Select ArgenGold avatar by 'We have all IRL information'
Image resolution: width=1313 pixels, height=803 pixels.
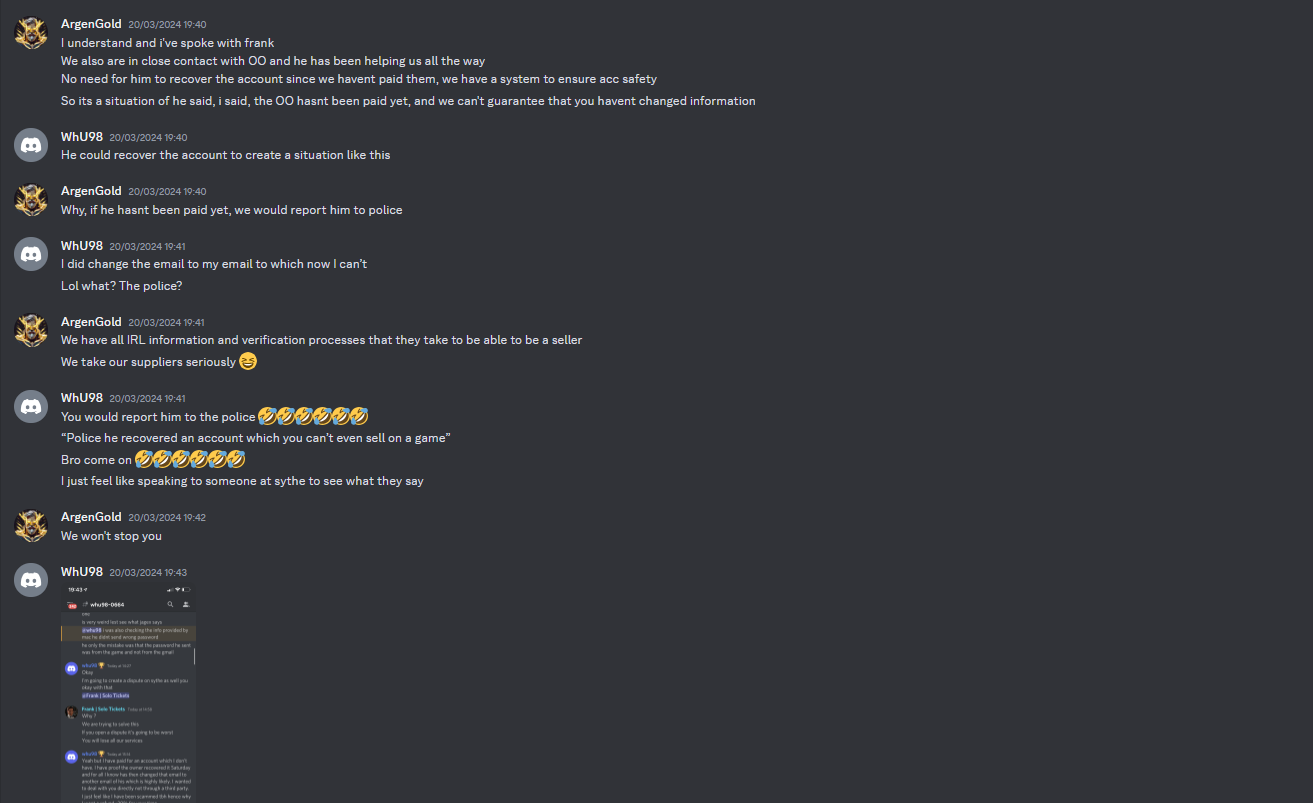click(31, 331)
